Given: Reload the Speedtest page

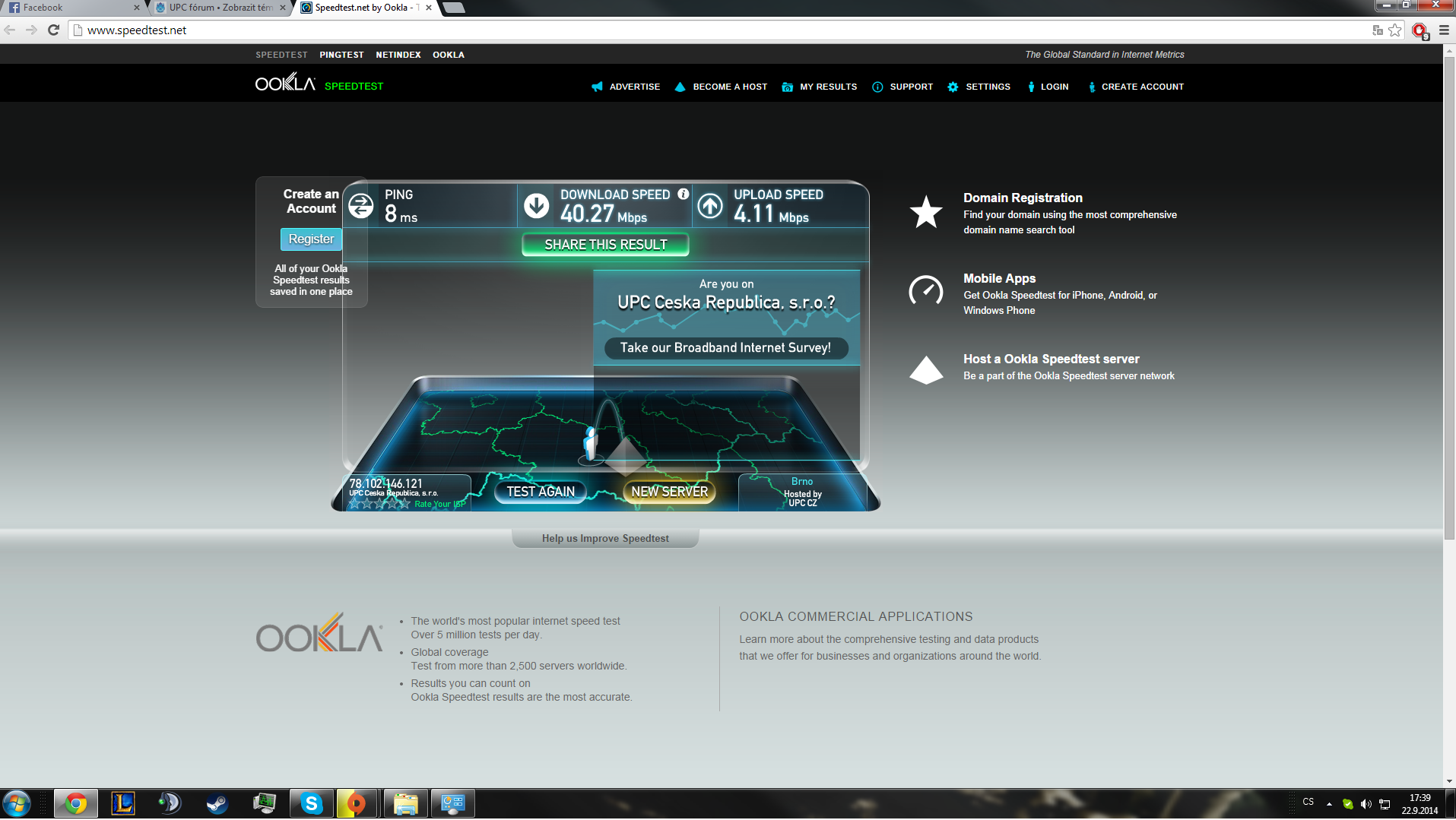Looking at the screenshot, I should tap(53, 30).
